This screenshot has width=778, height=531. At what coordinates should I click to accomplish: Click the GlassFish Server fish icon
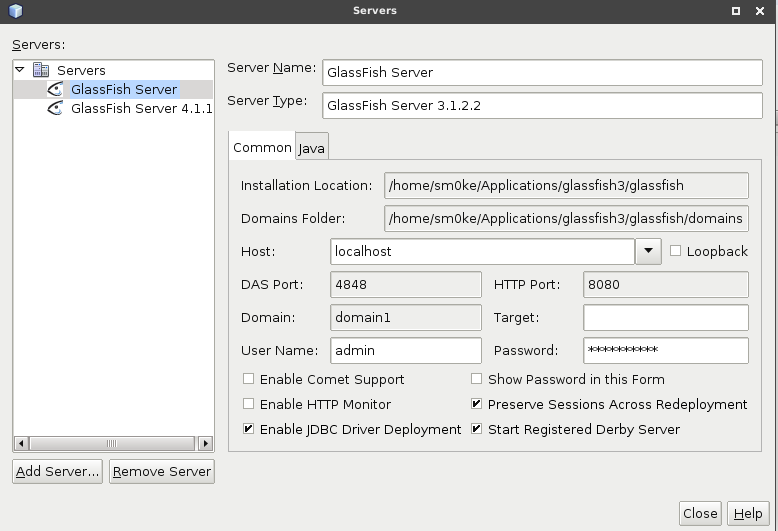click(x=55, y=89)
